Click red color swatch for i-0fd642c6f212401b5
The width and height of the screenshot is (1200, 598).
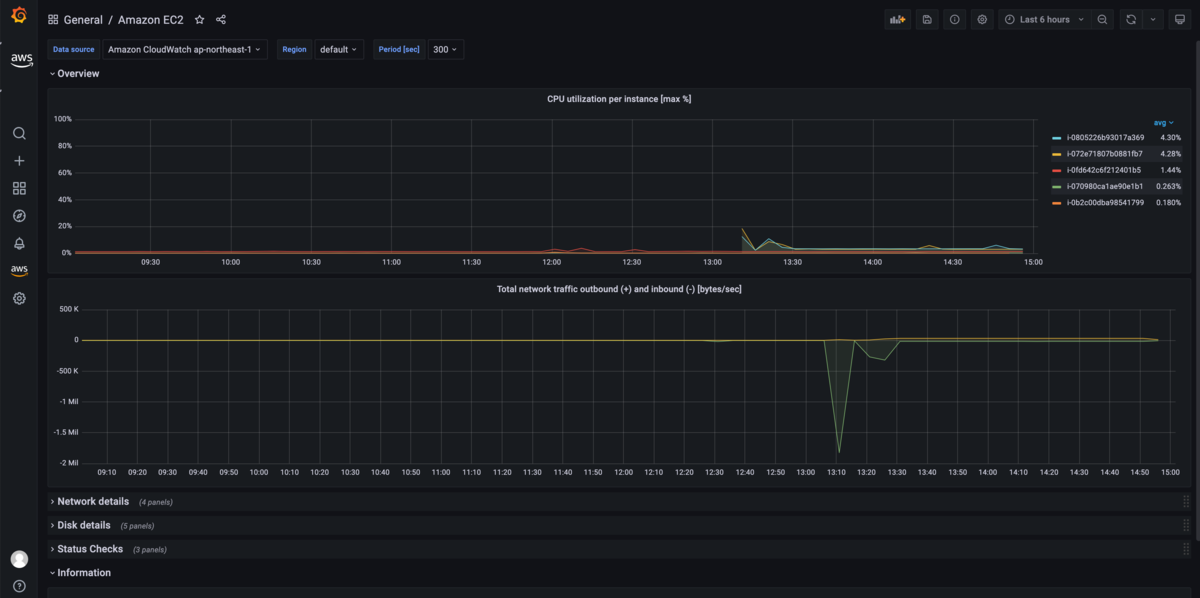[1056, 171]
